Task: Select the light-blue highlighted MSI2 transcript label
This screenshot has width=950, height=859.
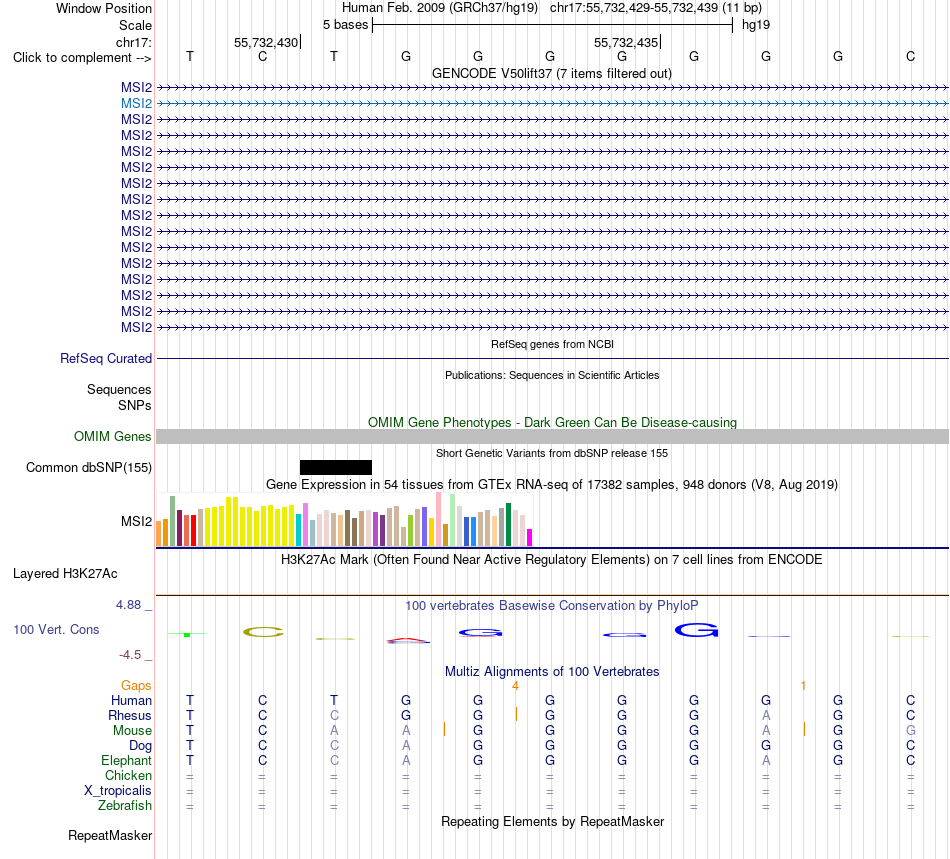Action: (x=136, y=104)
